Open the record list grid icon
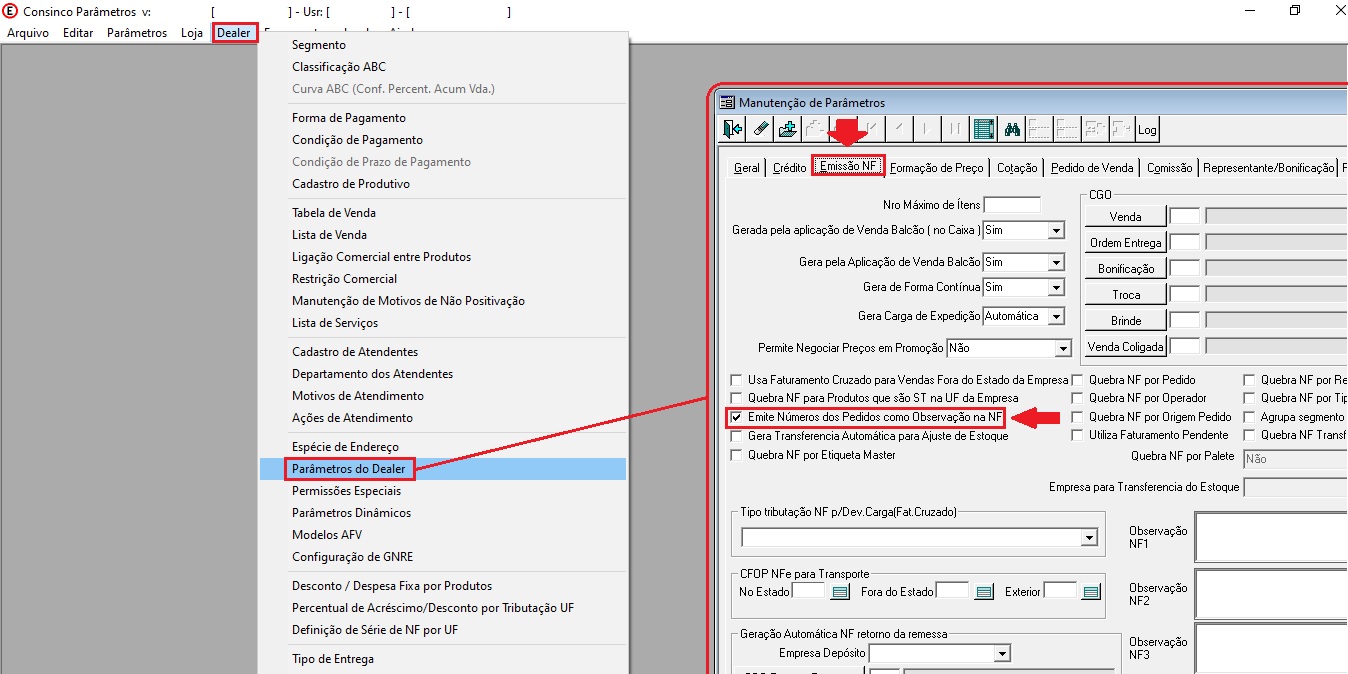Screen dimensions: 1348x674 click(x=984, y=129)
